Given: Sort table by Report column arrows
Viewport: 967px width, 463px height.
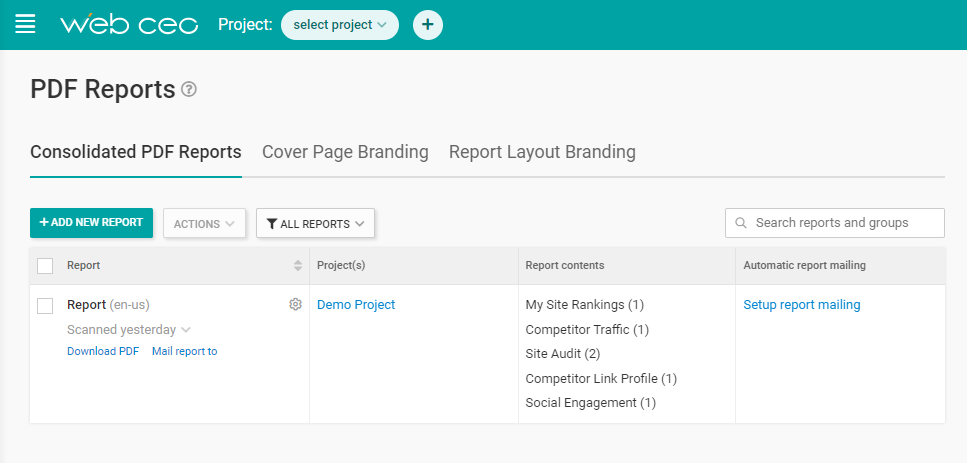Looking at the screenshot, I should pos(297,266).
